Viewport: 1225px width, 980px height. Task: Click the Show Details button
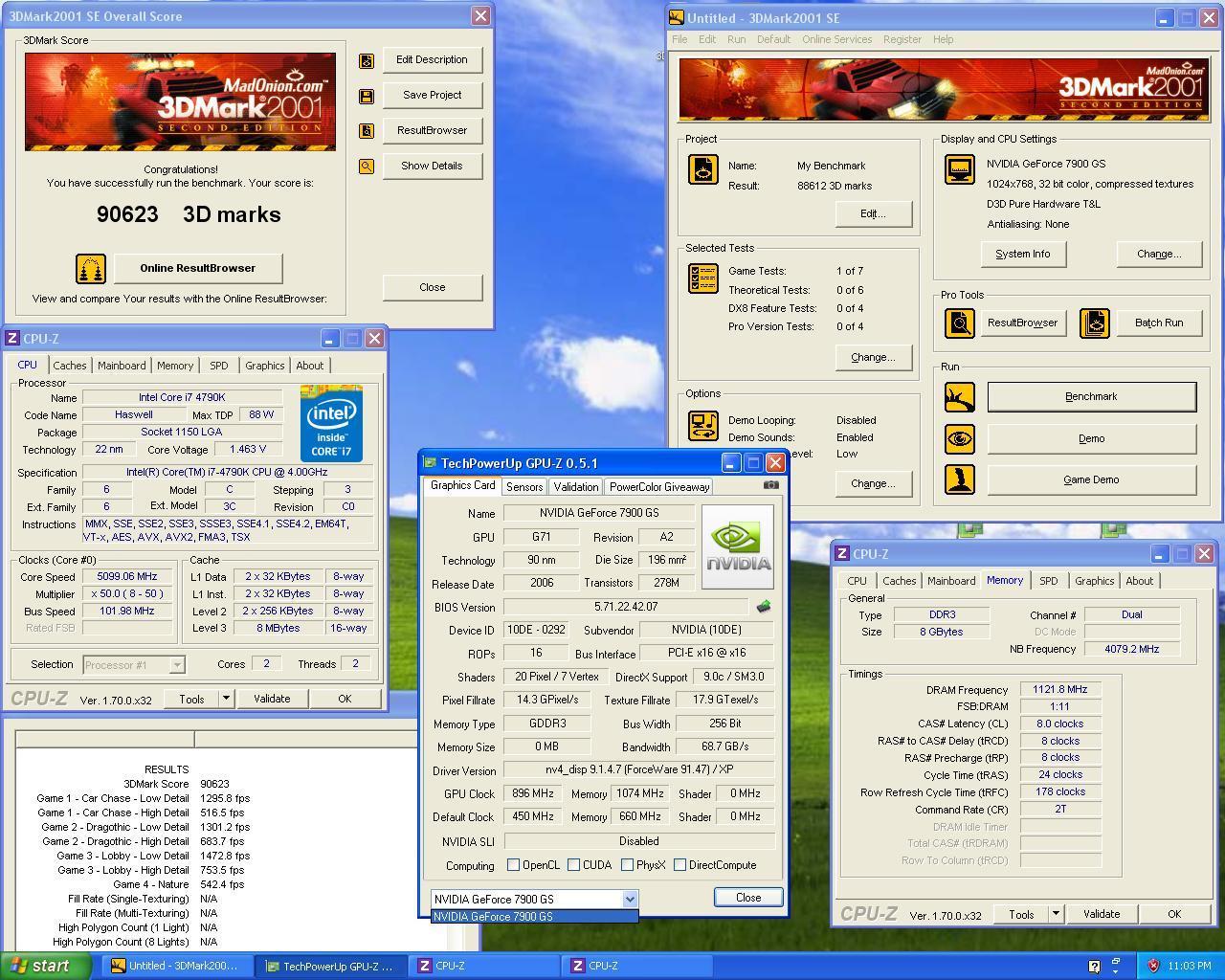tap(433, 167)
